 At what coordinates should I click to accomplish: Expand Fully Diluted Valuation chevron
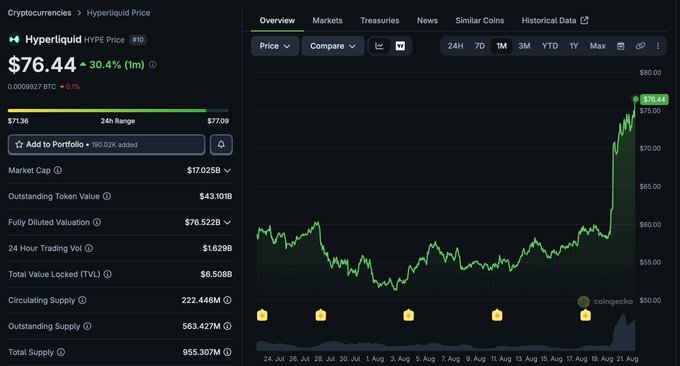227,222
